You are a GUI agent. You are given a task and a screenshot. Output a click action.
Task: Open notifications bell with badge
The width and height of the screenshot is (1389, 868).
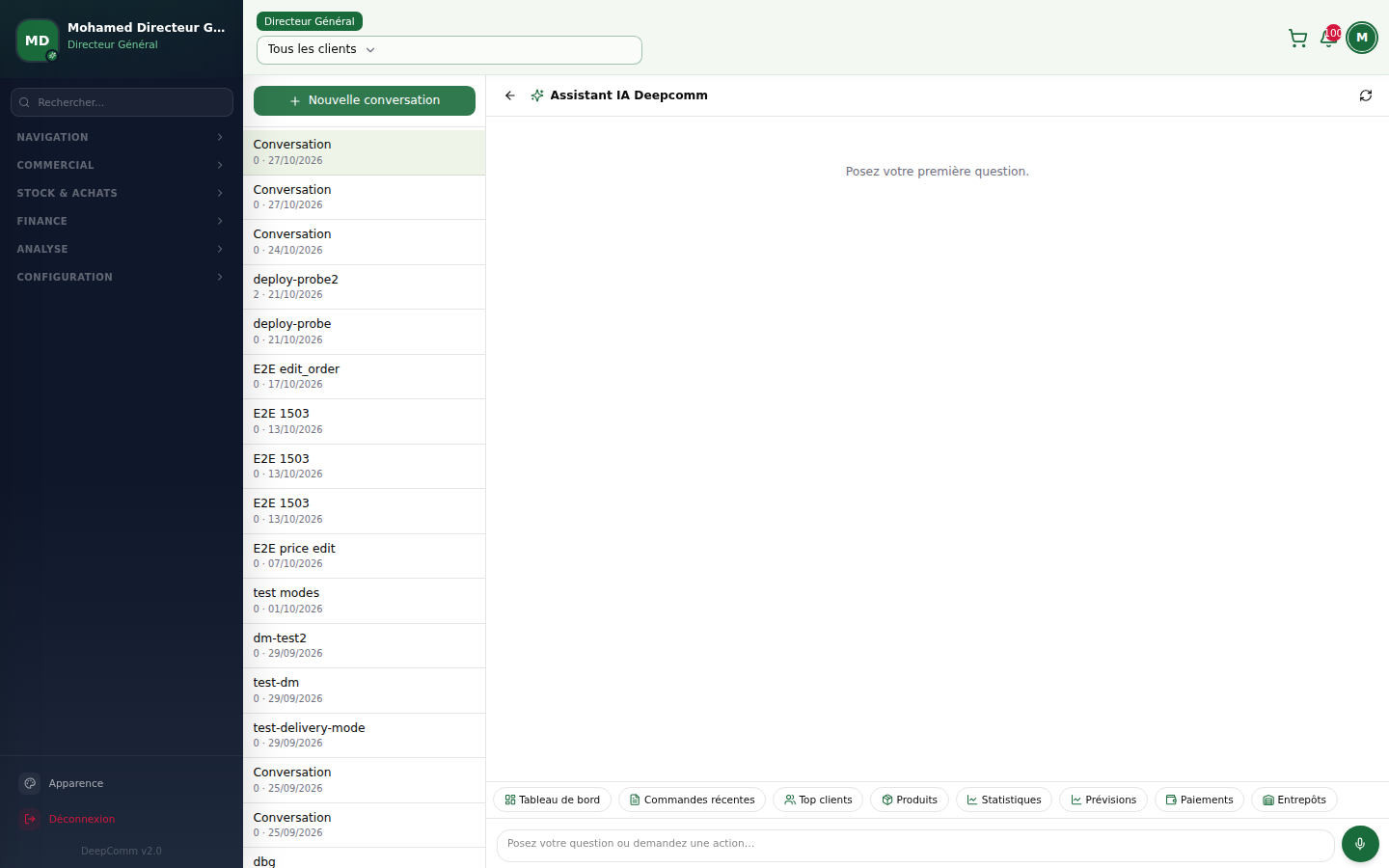point(1328,38)
